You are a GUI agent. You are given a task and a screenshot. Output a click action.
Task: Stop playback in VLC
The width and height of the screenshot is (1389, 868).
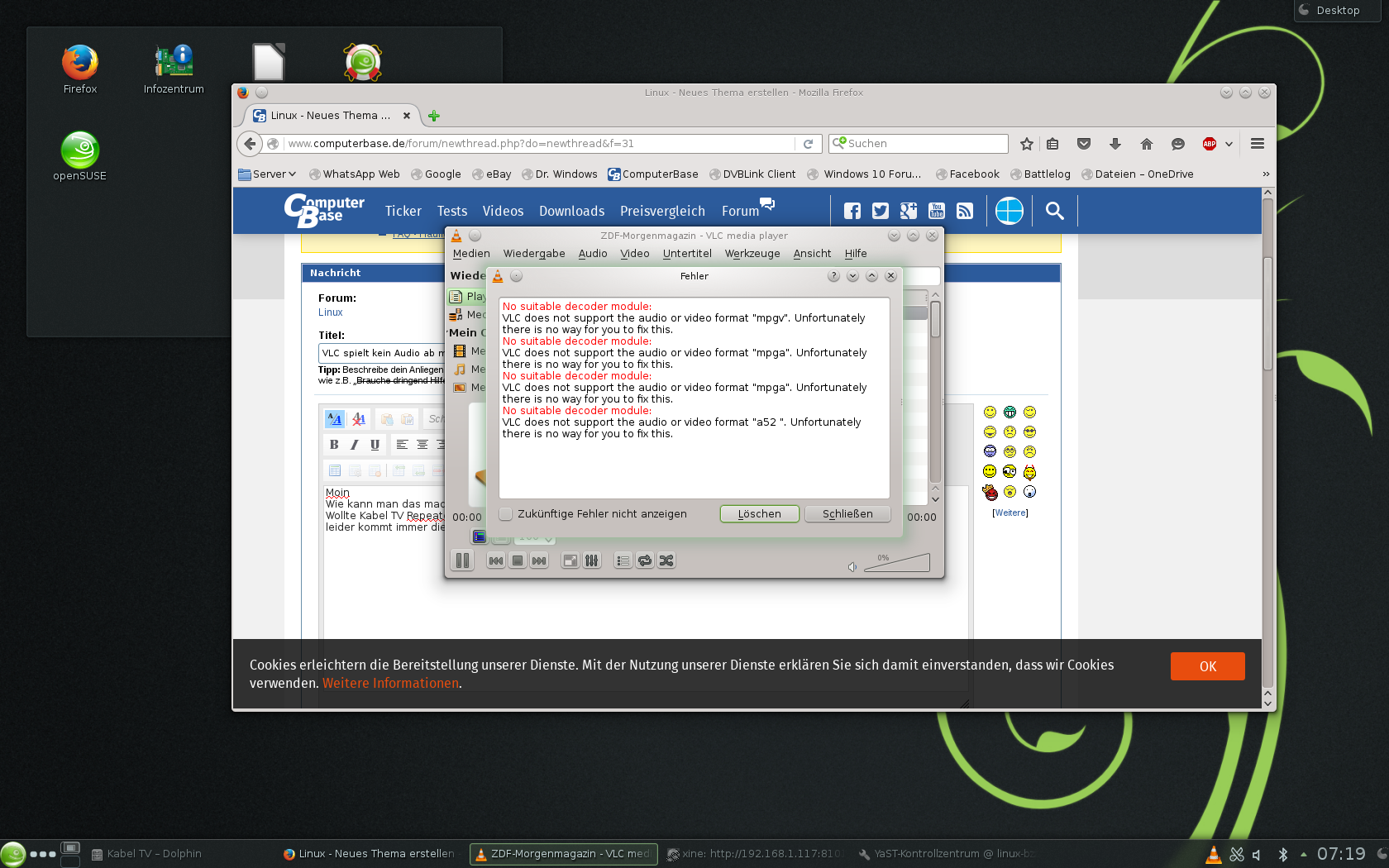[518, 560]
